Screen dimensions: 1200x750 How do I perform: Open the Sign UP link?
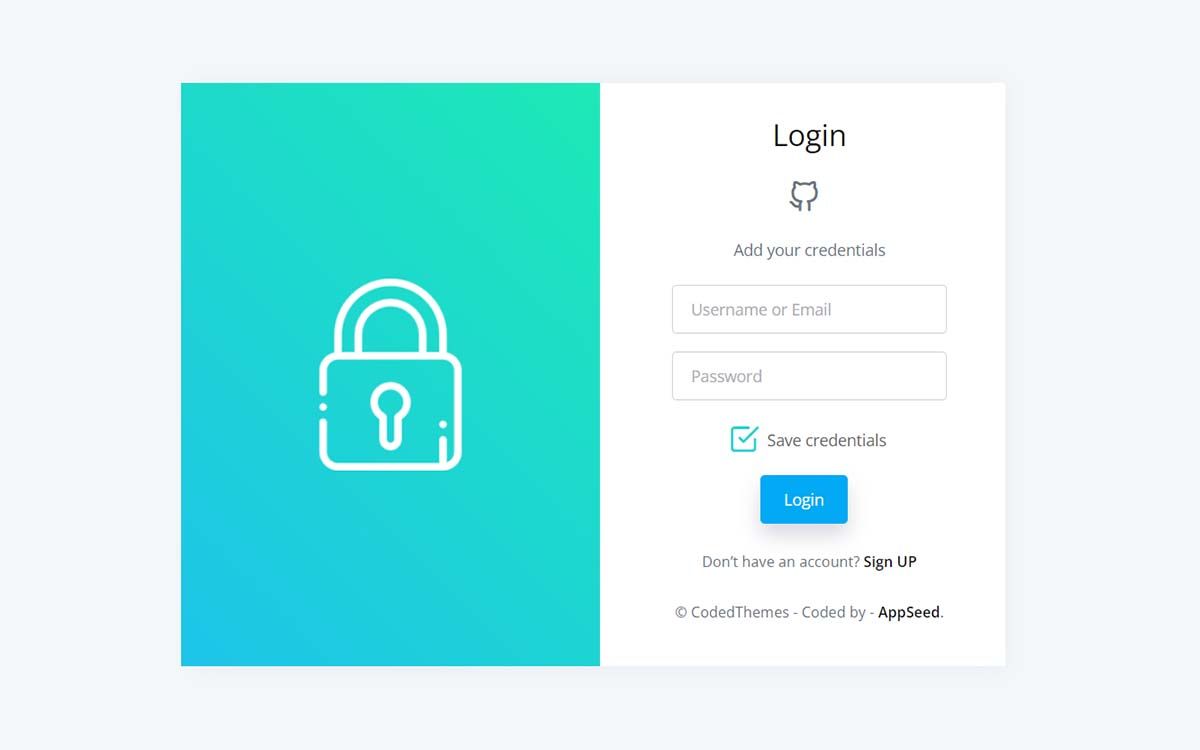click(890, 561)
